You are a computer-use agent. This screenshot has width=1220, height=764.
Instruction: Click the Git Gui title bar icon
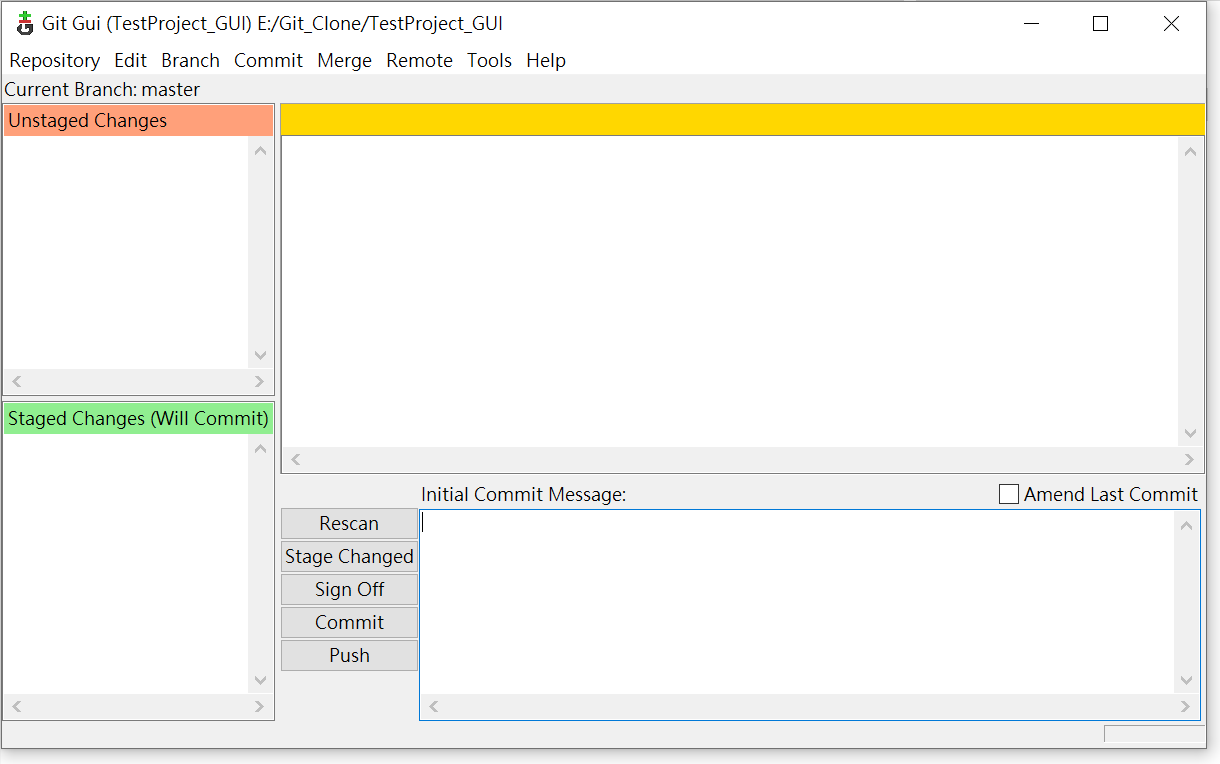coord(25,23)
